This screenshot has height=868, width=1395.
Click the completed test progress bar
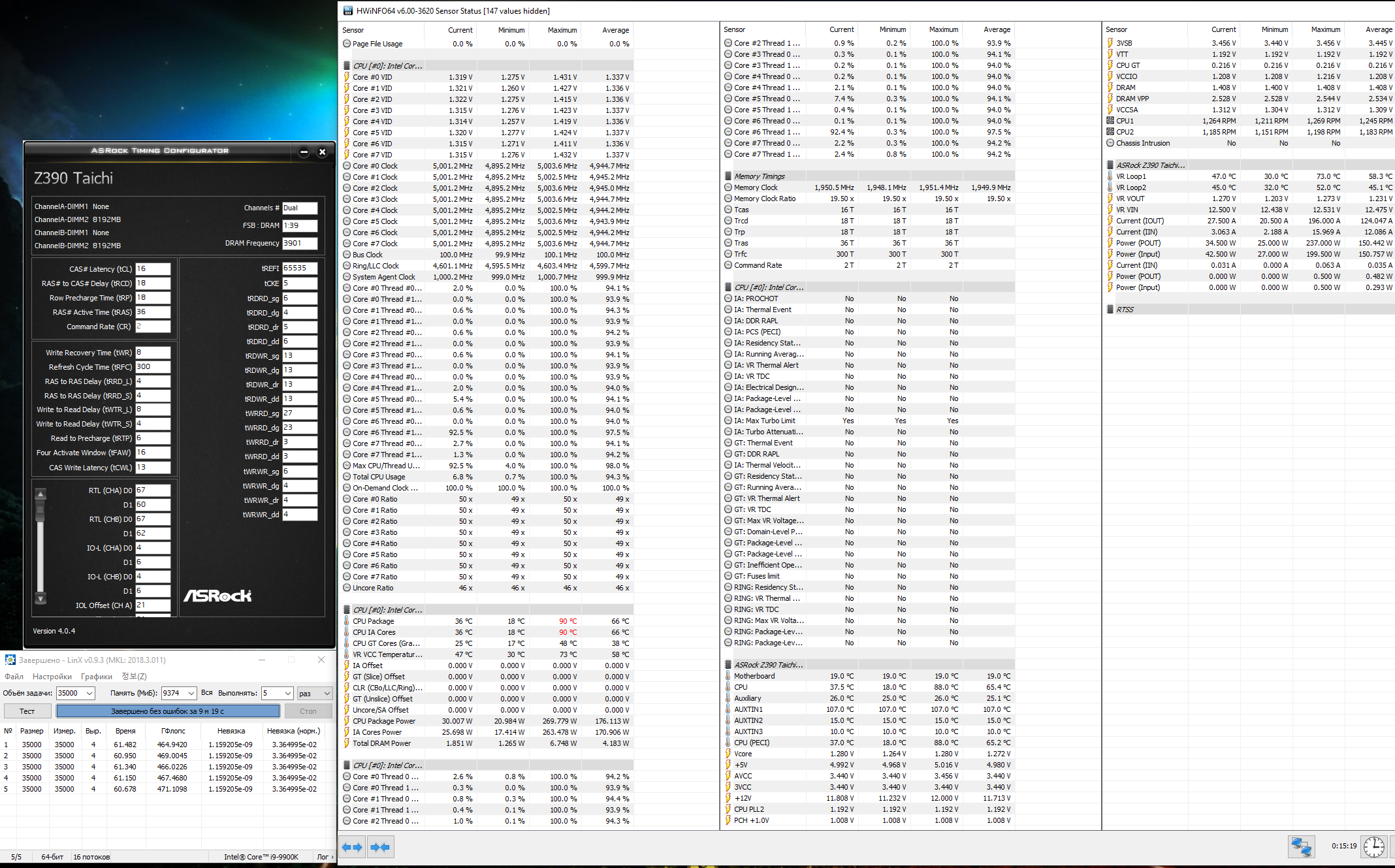click(168, 711)
